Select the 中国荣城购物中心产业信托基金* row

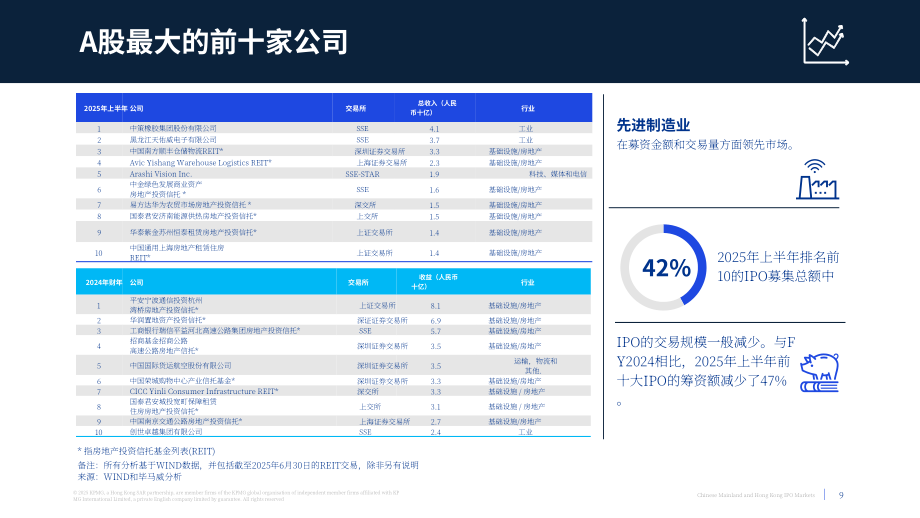[x=333, y=381]
